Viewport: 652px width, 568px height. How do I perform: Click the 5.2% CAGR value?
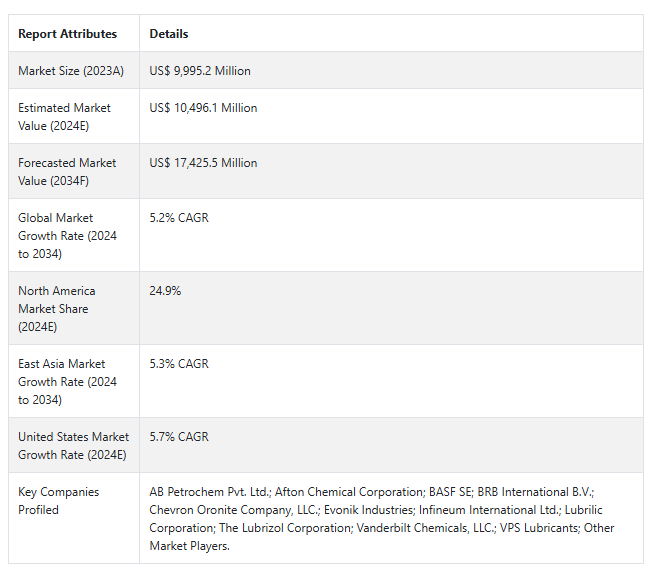179,217
